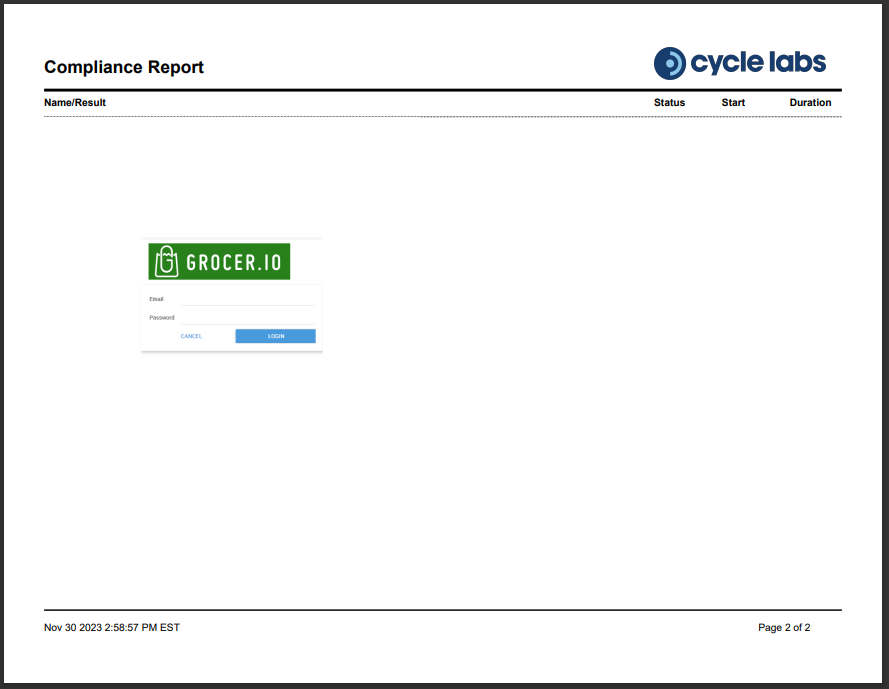Image resolution: width=889 pixels, height=689 pixels.
Task: Click the Cycle Labs circular logo icon
Action: tap(669, 63)
